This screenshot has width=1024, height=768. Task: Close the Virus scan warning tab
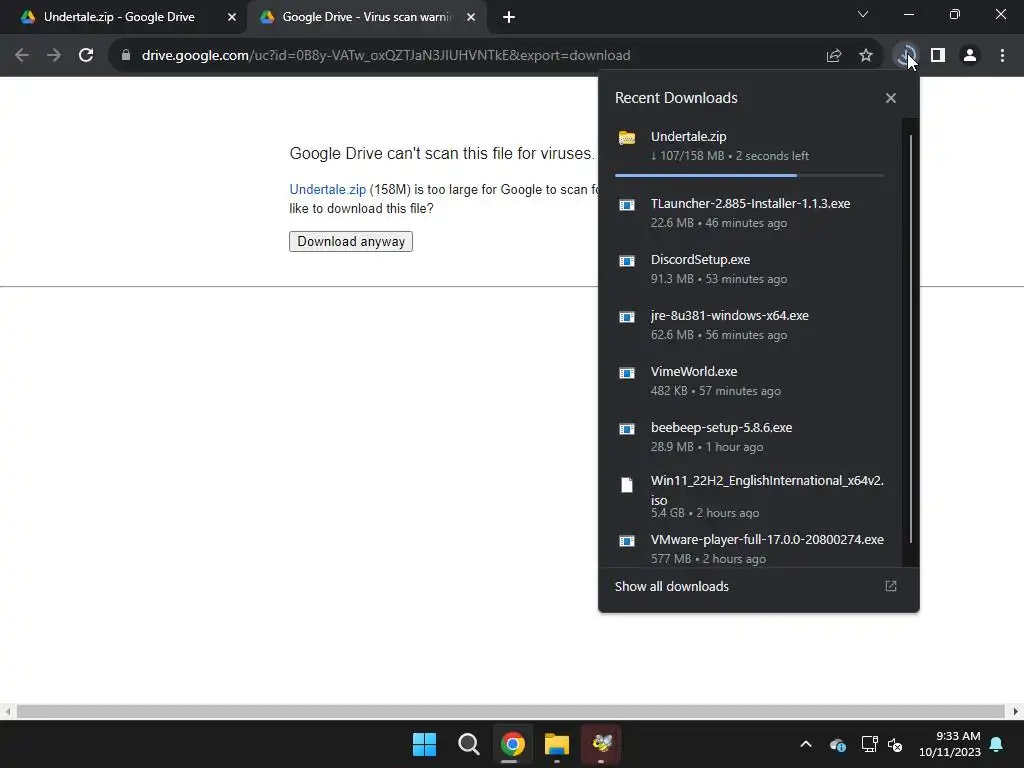[471, 17]
